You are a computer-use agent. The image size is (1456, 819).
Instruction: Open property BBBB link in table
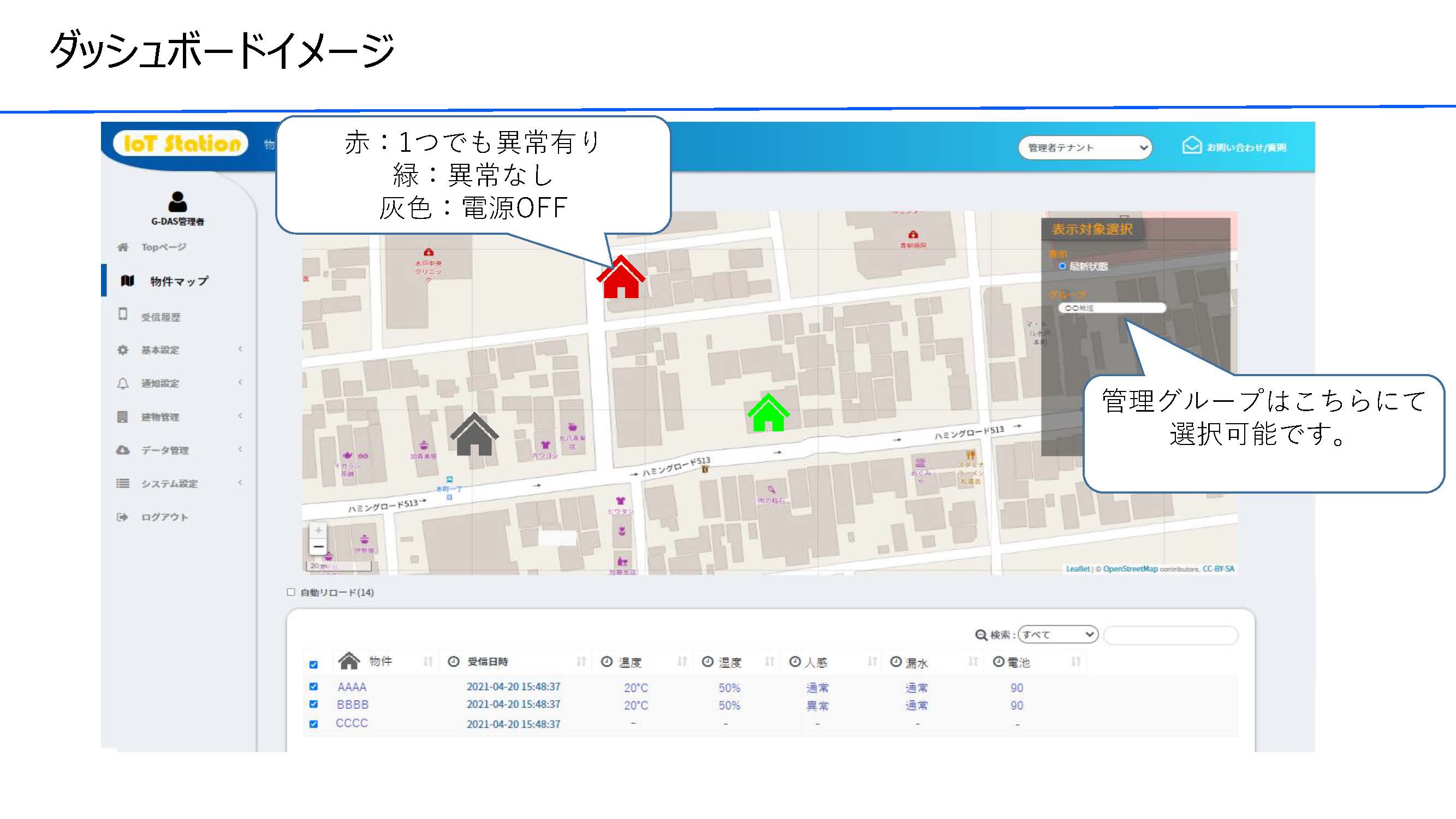click(353, 704)
